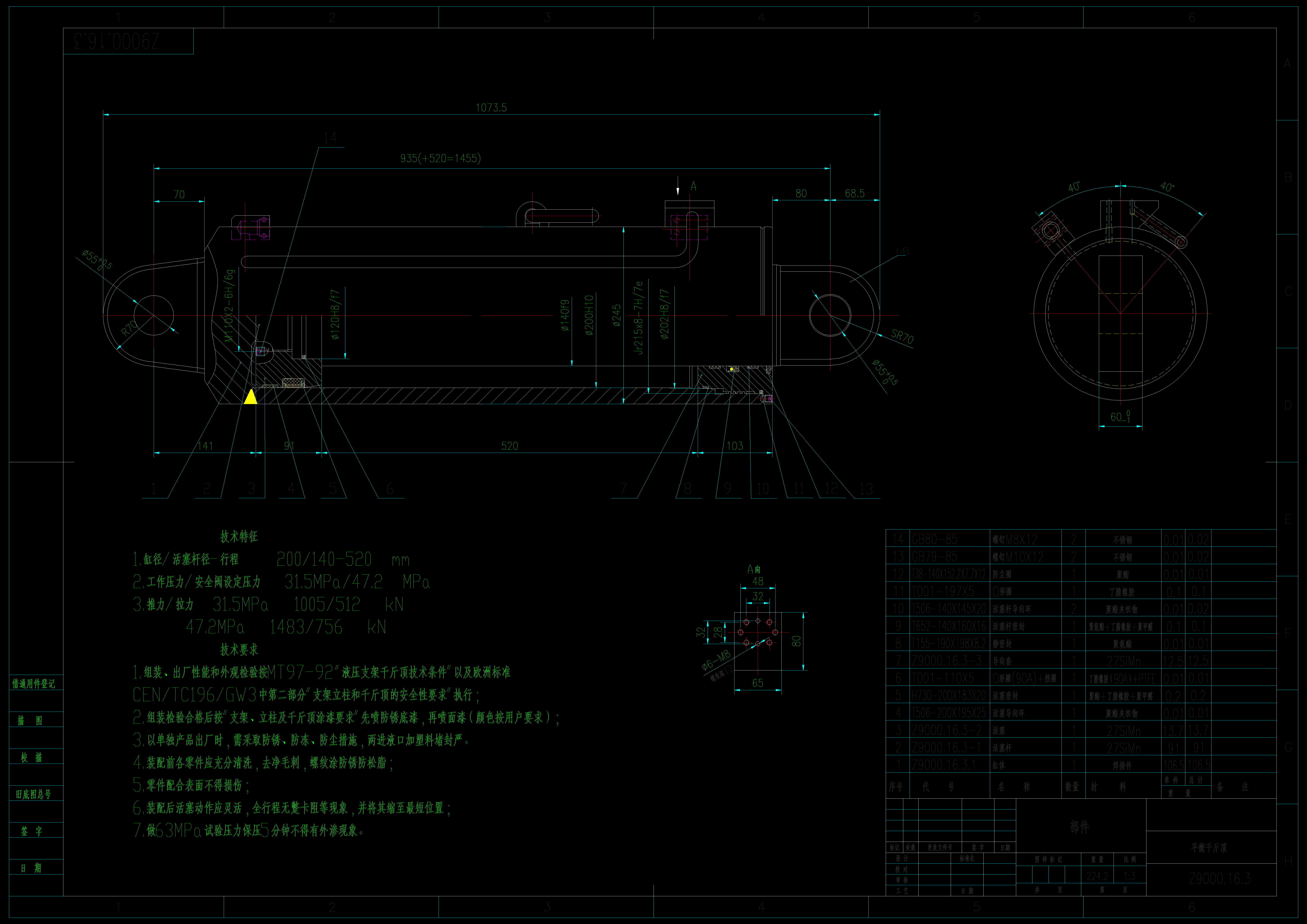Click the "丁腈橡胶(90A)+PTFE" material cell
This screenshot has width=1307, height=924.
[x=1122, y=679]
